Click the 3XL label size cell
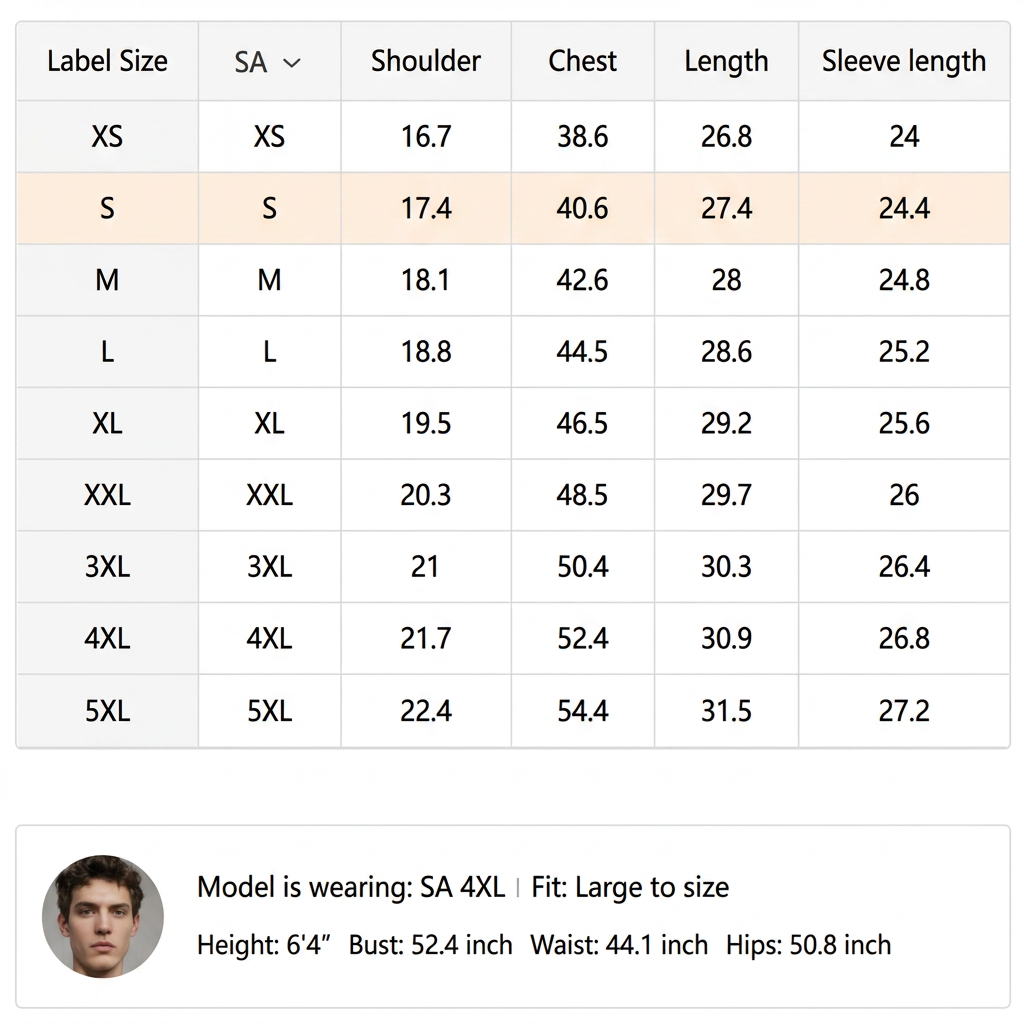Screen dimensions: 1024x1024 [107, 566]
